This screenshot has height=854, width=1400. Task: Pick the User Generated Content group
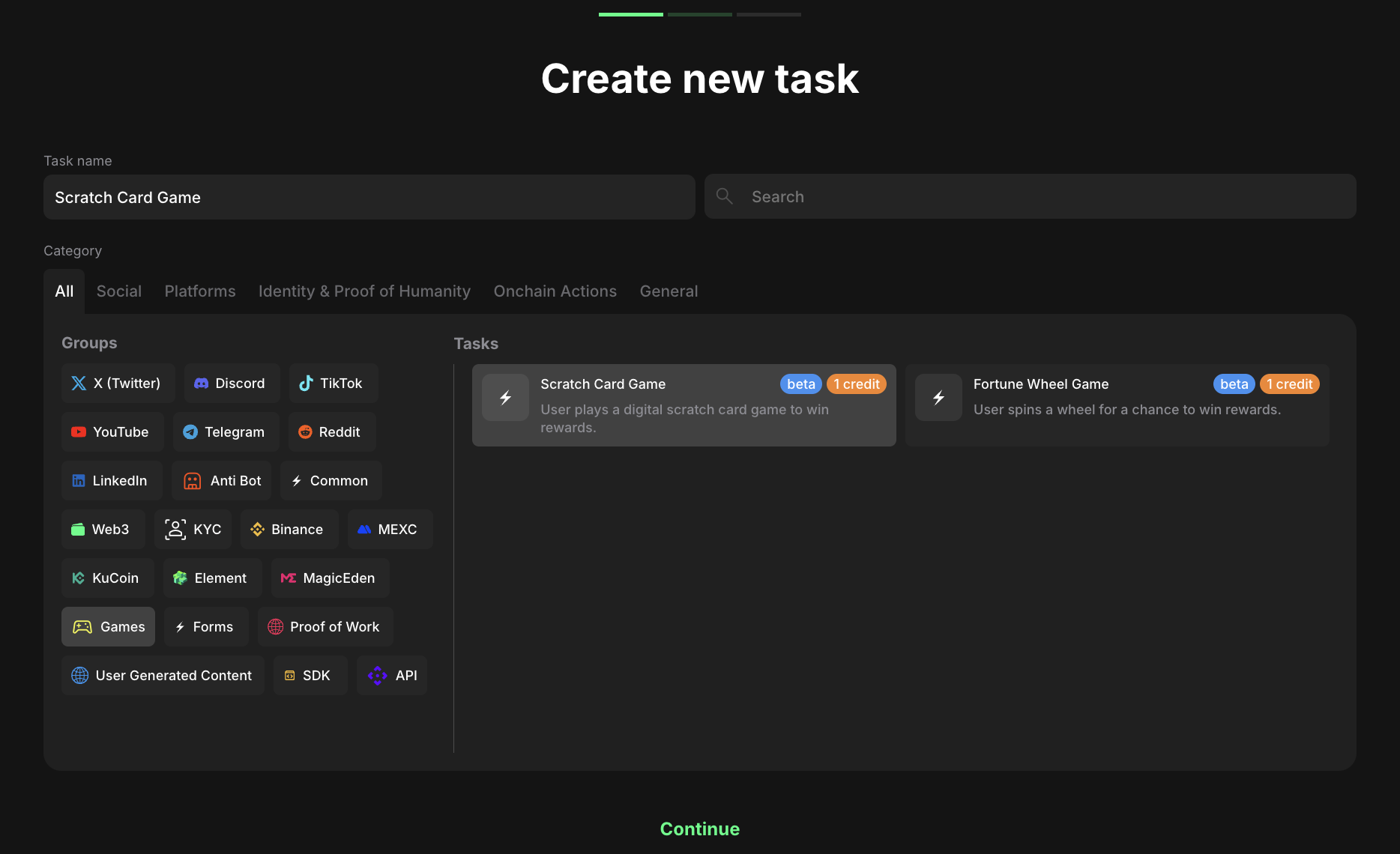tap(163, 676)
